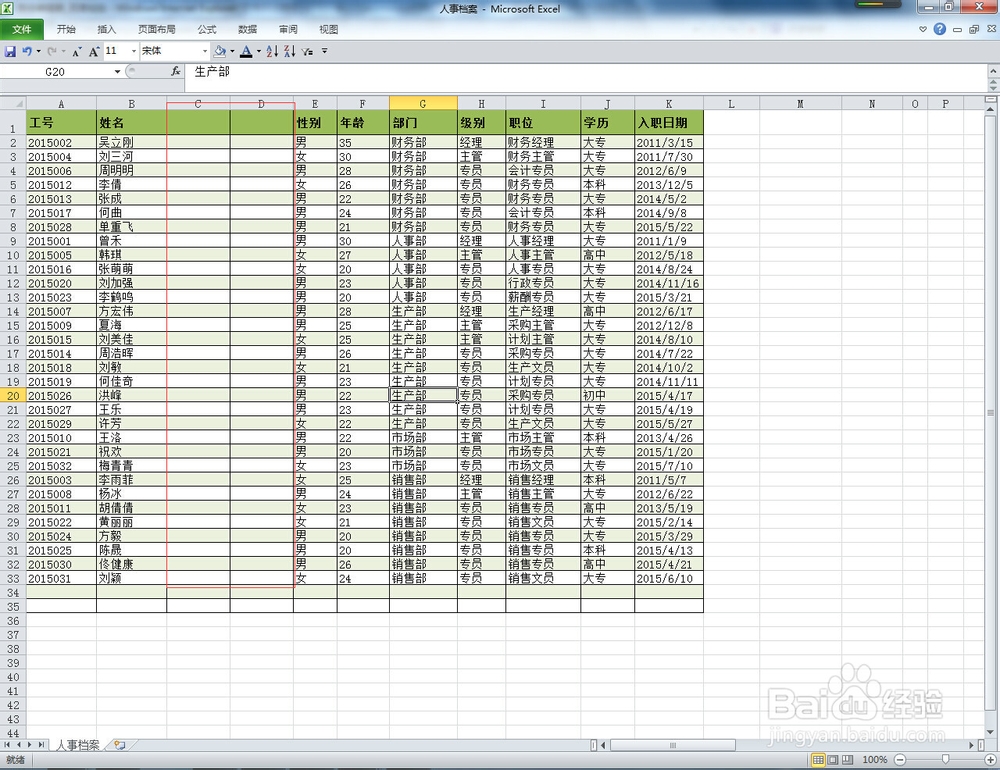
Task: Open the font name dropdown showing 宋体
Action: (x=206, y=51)
